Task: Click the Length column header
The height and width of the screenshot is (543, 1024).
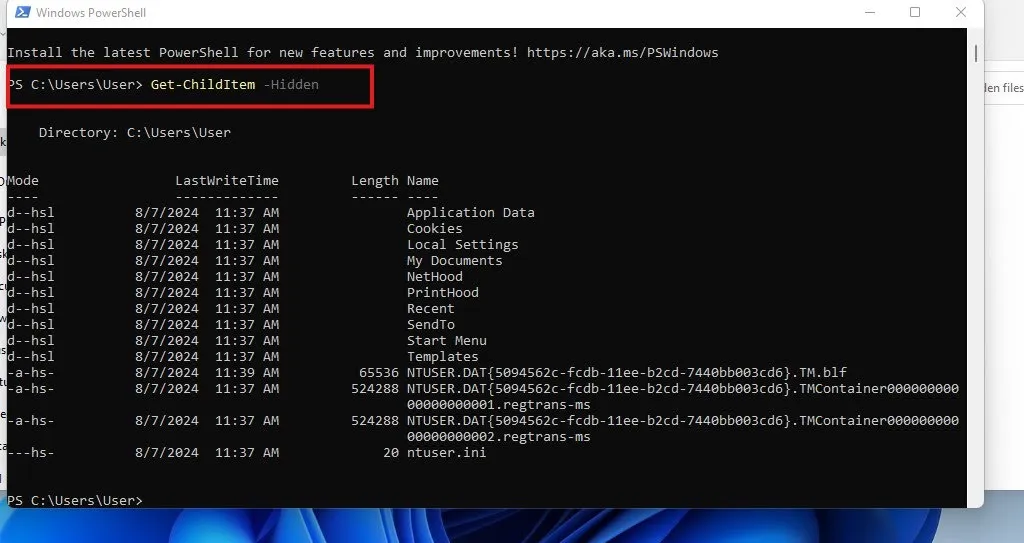Action: [x=374, y=181]
